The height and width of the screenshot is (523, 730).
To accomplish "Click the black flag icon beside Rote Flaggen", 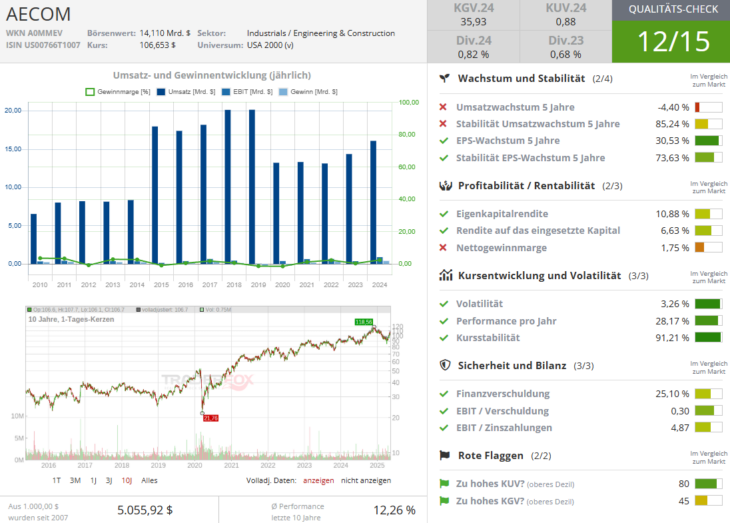I will (x=445, y=455).
